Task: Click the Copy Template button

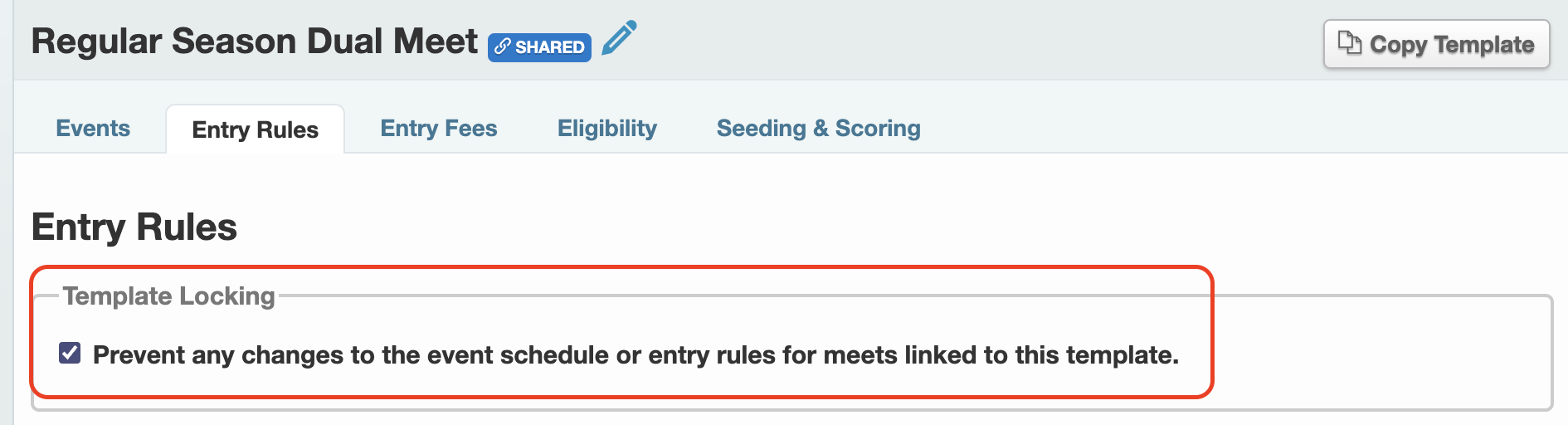Action: coord(1437,44)
